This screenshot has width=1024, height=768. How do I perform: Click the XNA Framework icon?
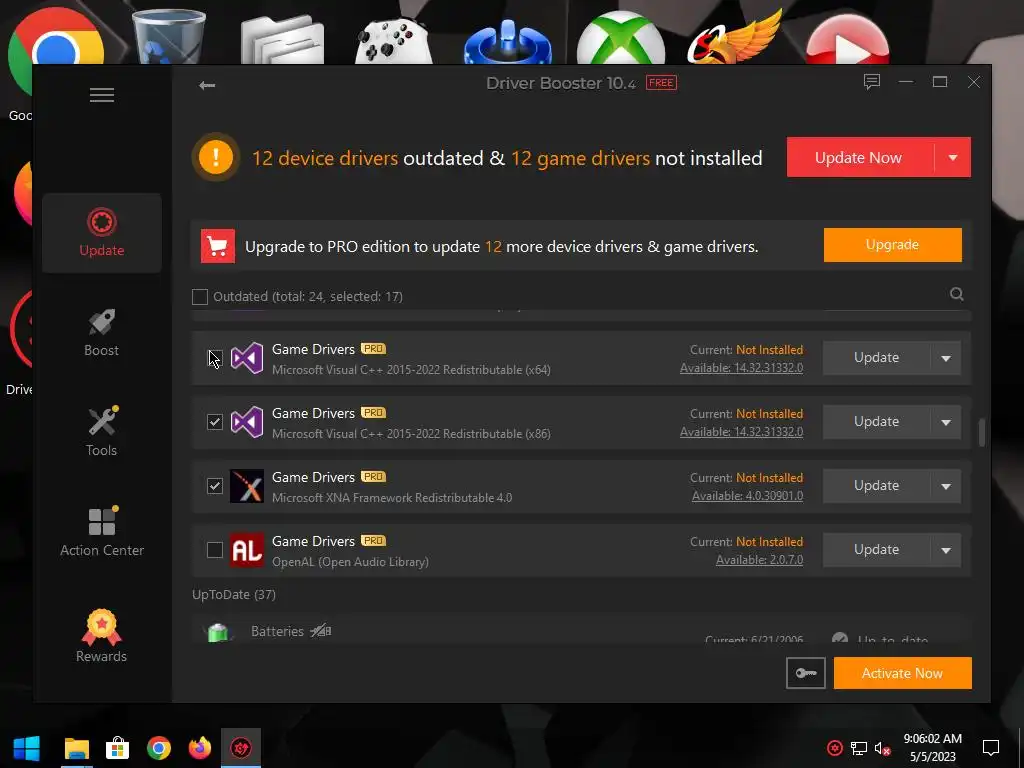click(x=247, y=486)
